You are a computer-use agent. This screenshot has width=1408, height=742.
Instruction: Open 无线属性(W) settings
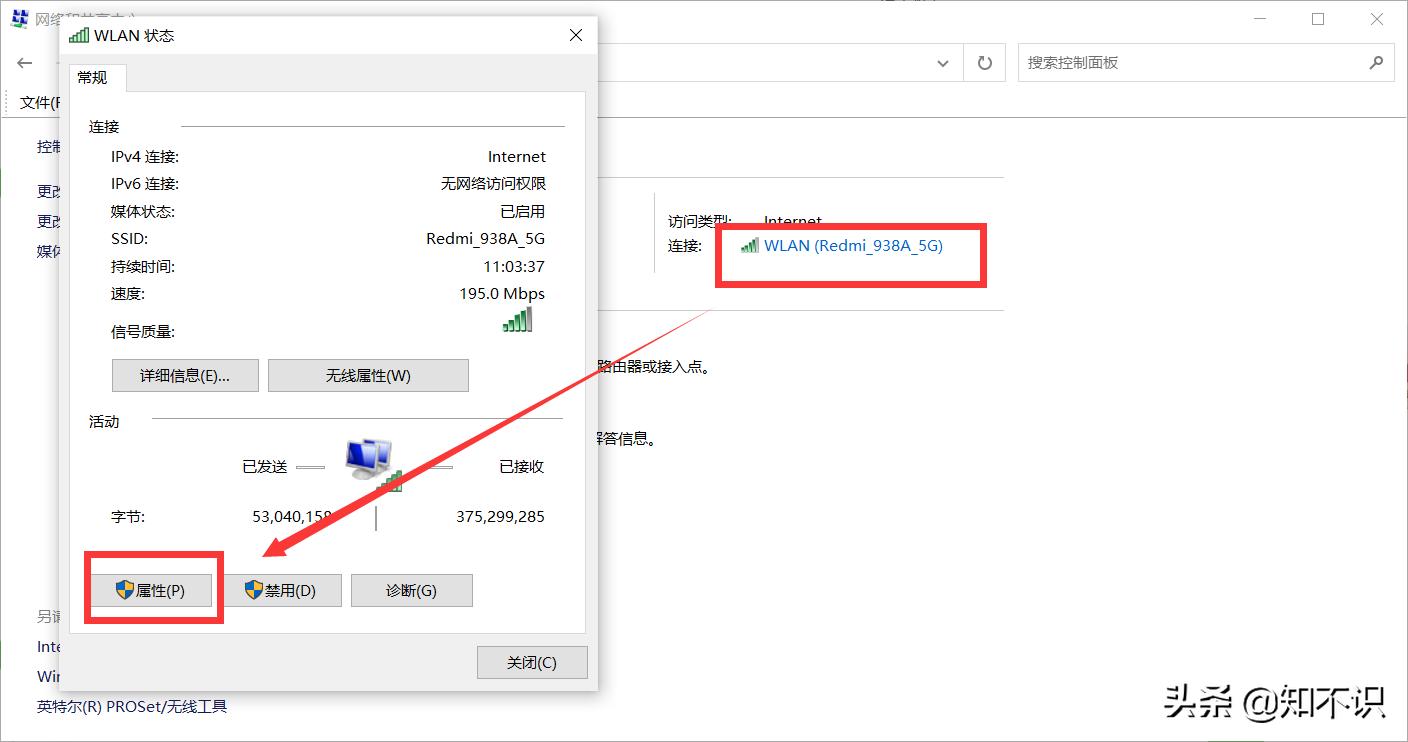coord(368,375)
